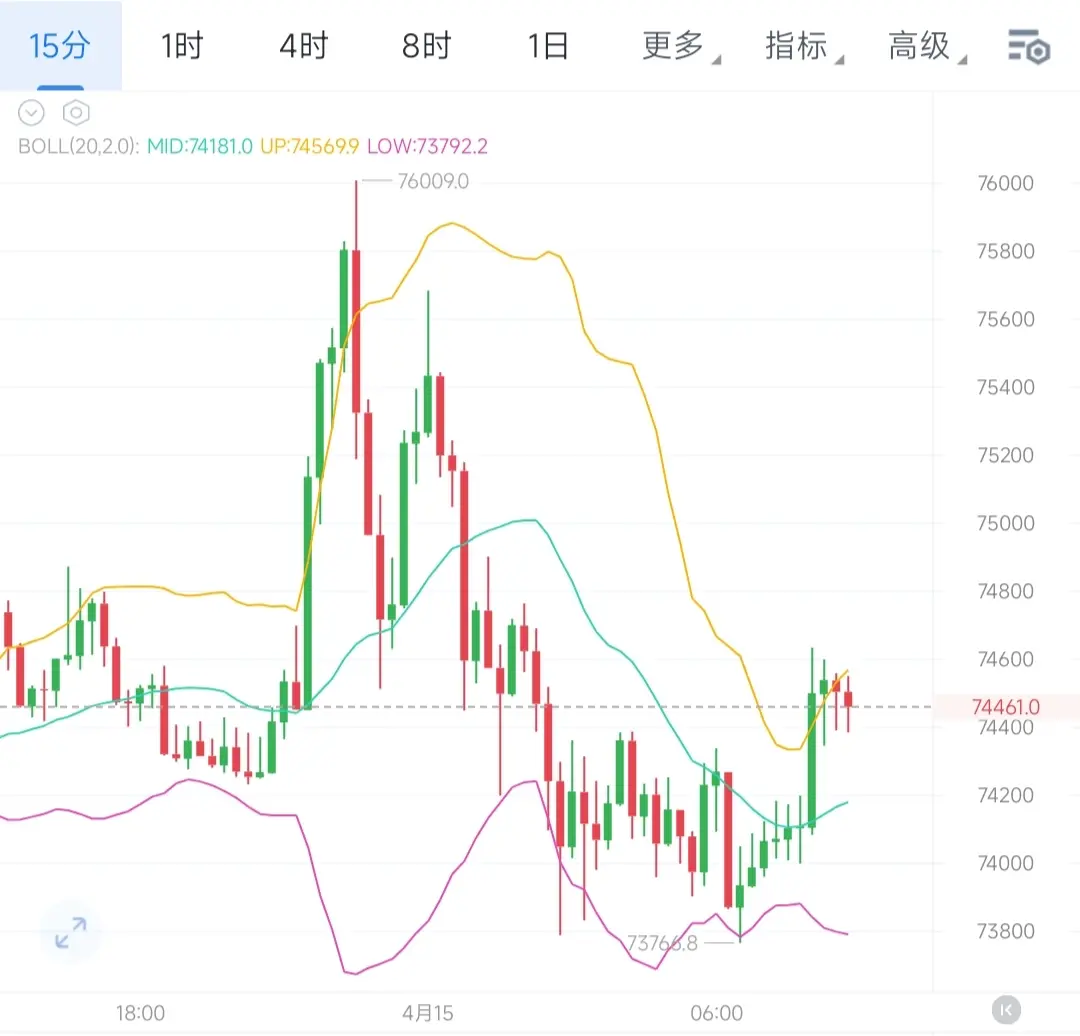This screenshot has width=1080, height=1036.
Task: Click the K-line round button
Action: [1006, 1011]
